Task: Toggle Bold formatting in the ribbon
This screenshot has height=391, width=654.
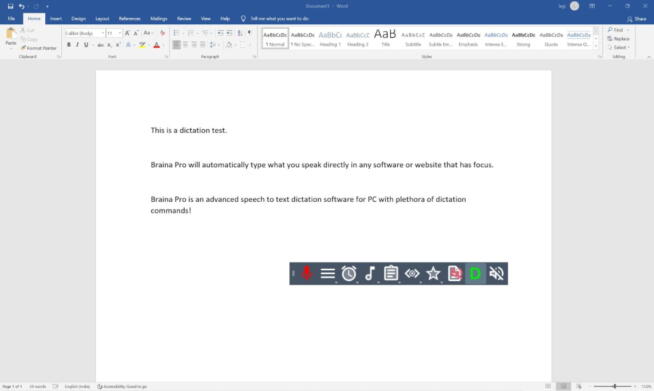Action: [69, 45]
